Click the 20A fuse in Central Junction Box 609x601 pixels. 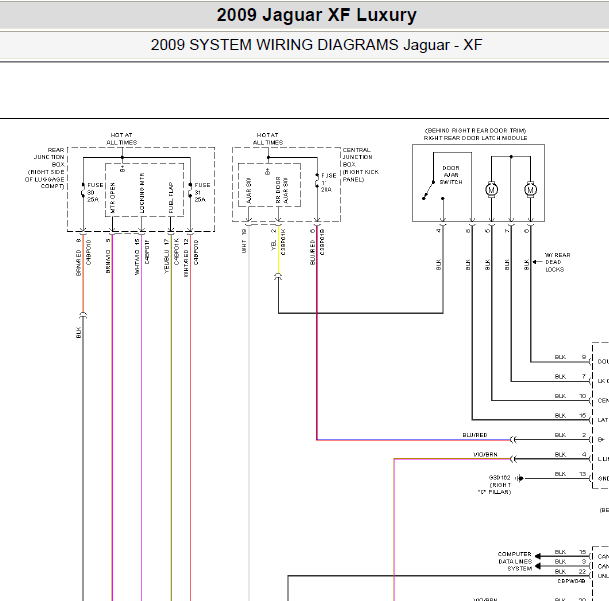tap(317, 181)
